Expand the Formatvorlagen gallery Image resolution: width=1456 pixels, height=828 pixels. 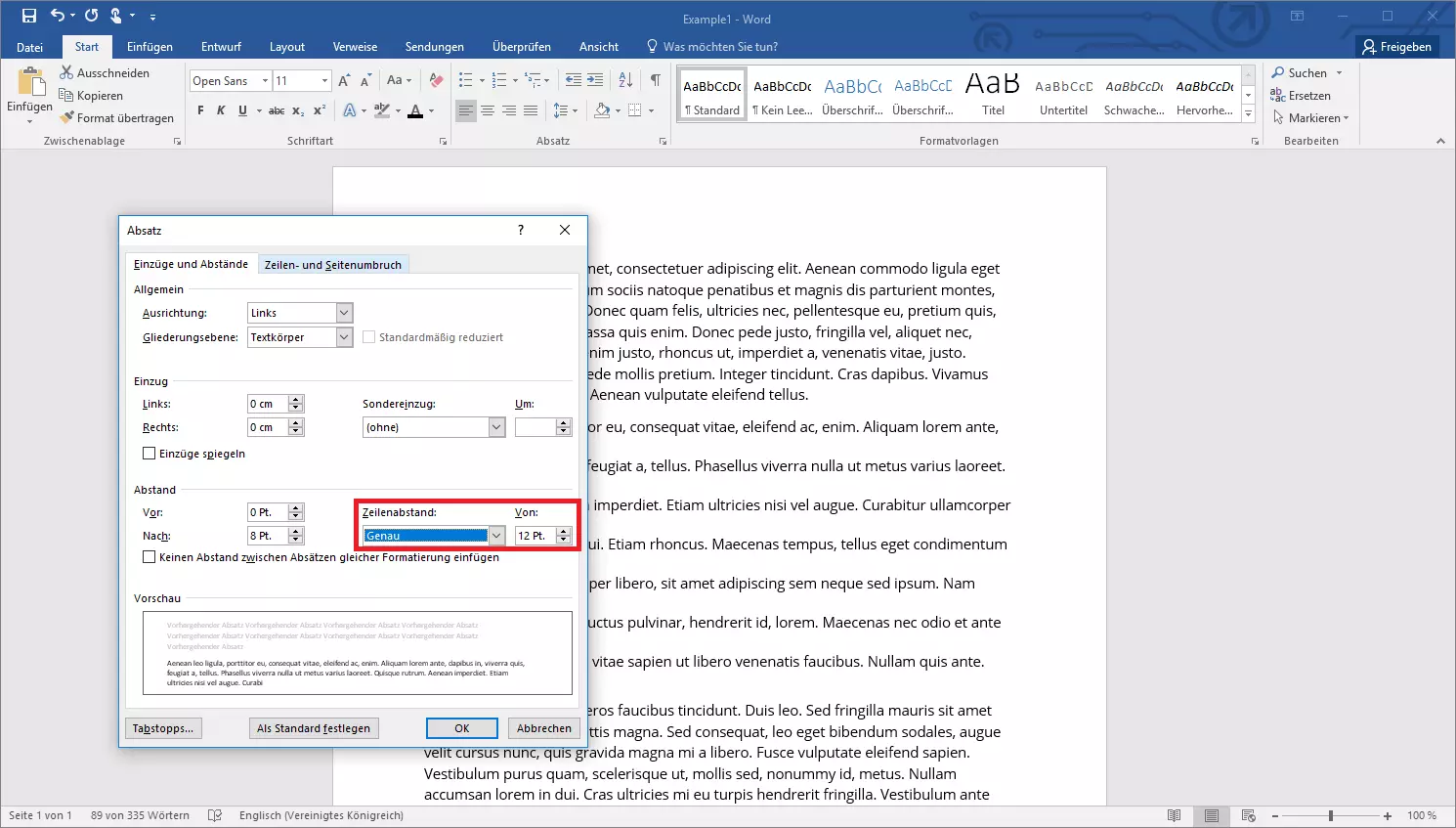pyautogui.click(x=1248, y=115)
